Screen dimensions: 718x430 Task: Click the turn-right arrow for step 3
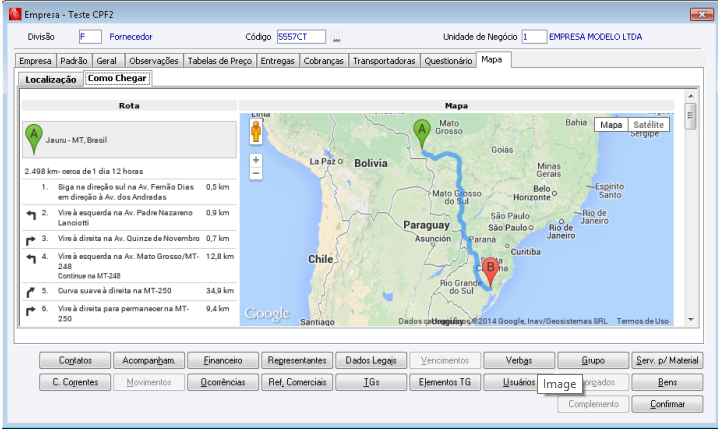[30, 240]
